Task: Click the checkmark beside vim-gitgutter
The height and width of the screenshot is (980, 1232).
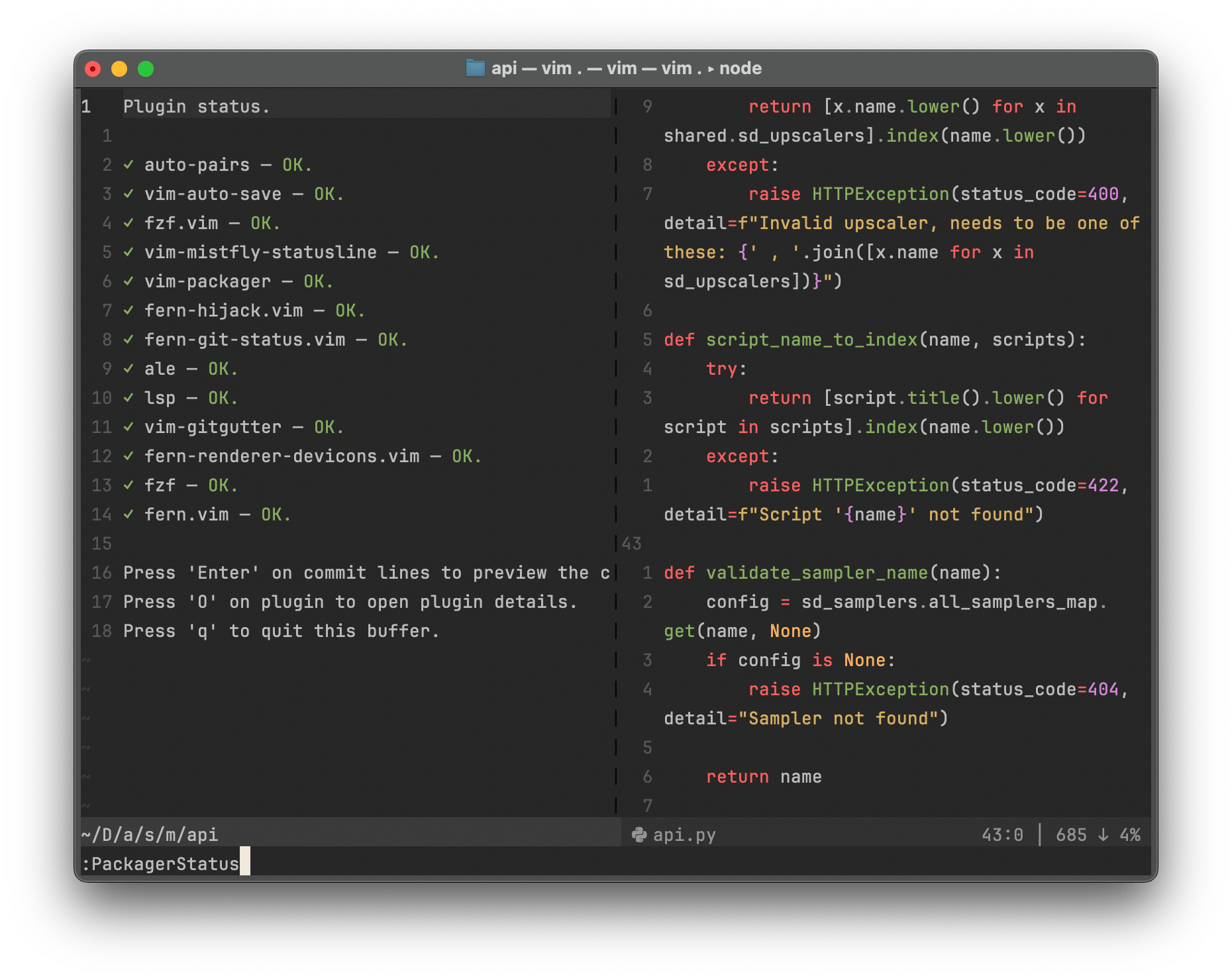Action: 128,427
